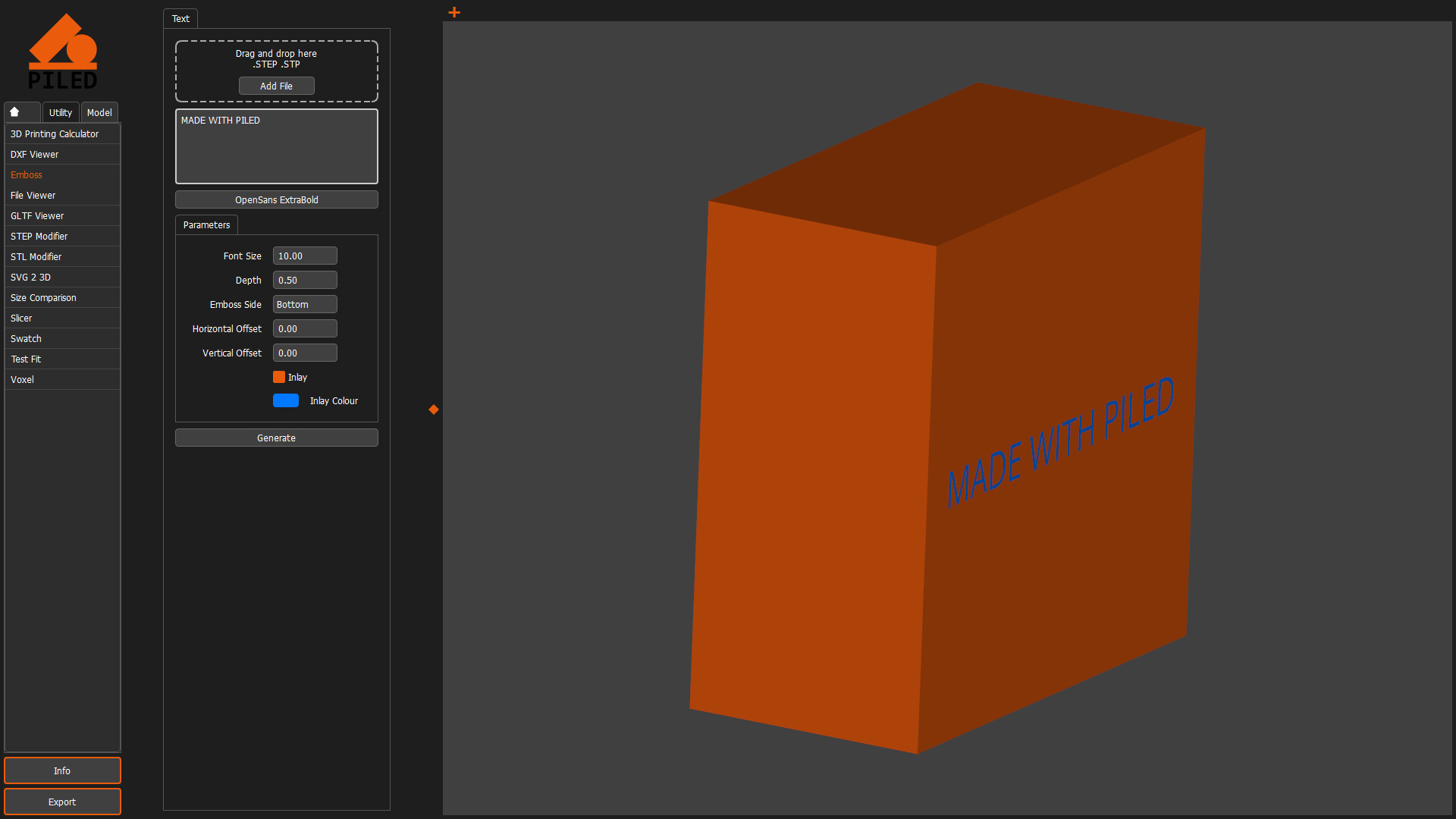
Task: Click the PILED logo
Action: pyautogui.click(x=64, y=50)
